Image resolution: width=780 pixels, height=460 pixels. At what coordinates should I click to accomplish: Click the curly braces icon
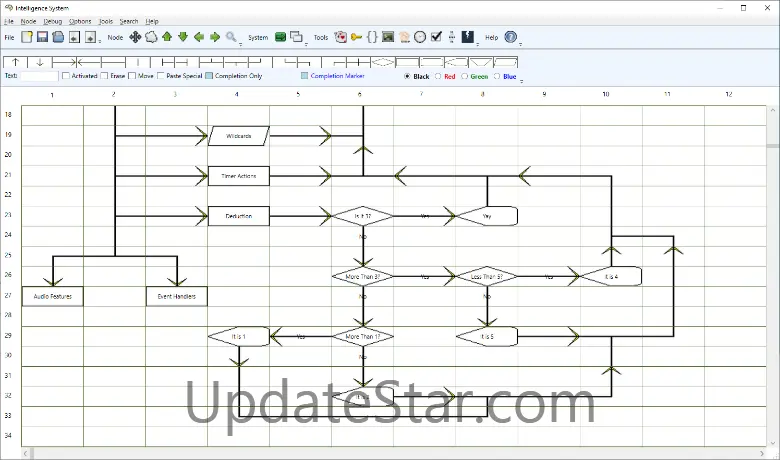tap(372, 37)
